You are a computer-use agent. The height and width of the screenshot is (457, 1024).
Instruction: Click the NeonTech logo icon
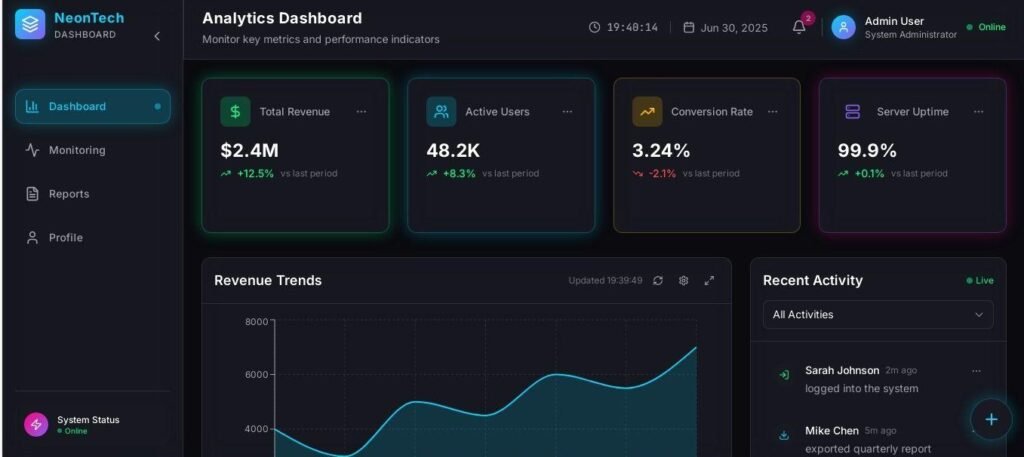(30, 24)
